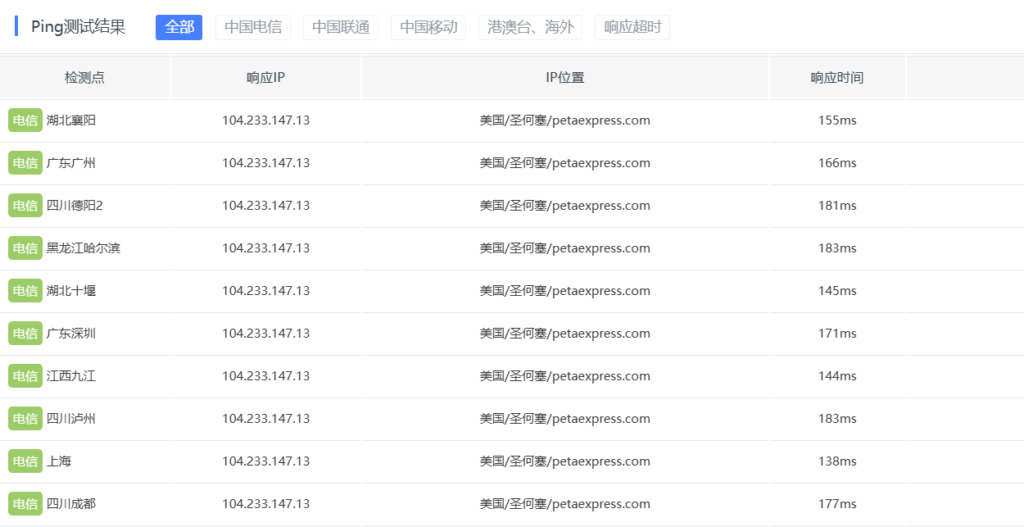Switch to the 响应超时 filter tab

[632, 27]
